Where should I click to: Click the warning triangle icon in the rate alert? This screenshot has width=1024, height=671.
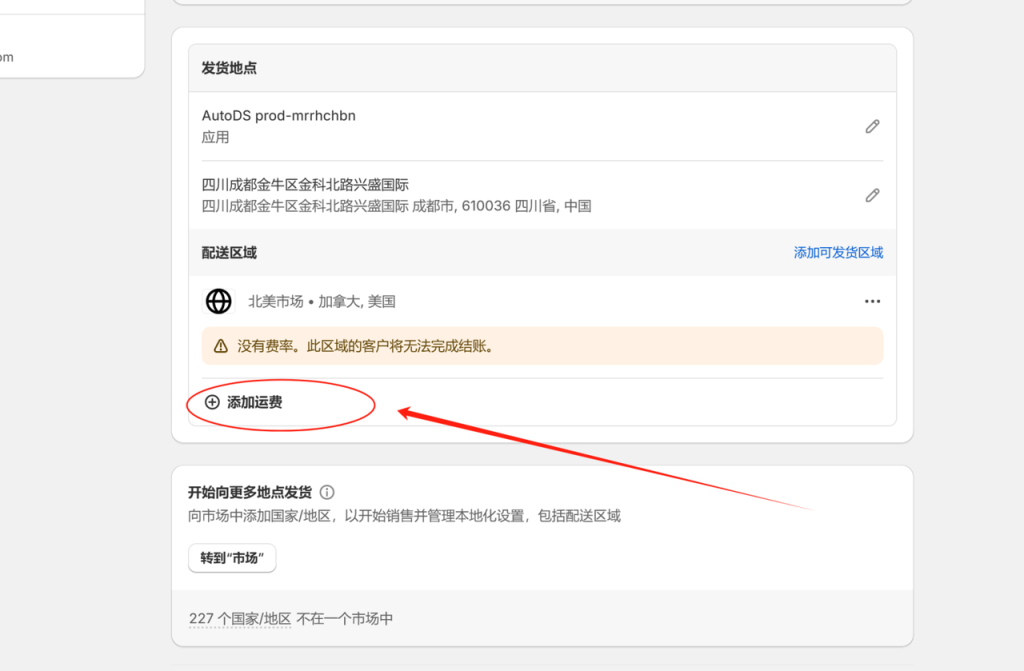click(x=220, y=345)
